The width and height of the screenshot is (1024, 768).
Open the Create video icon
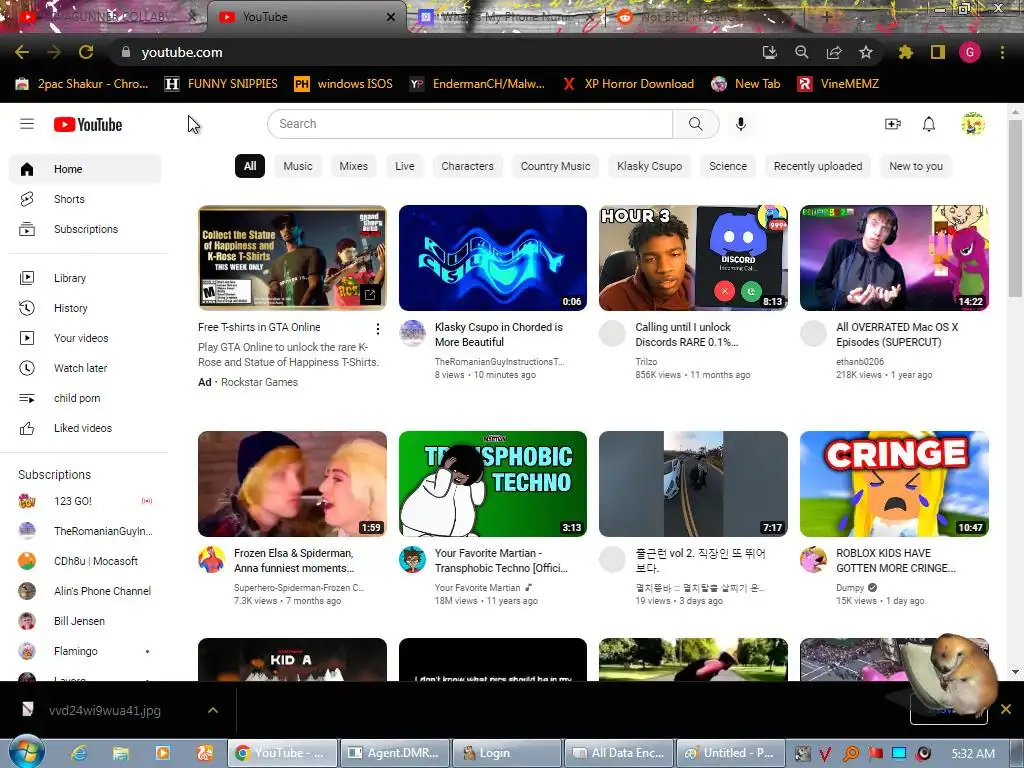893,124
